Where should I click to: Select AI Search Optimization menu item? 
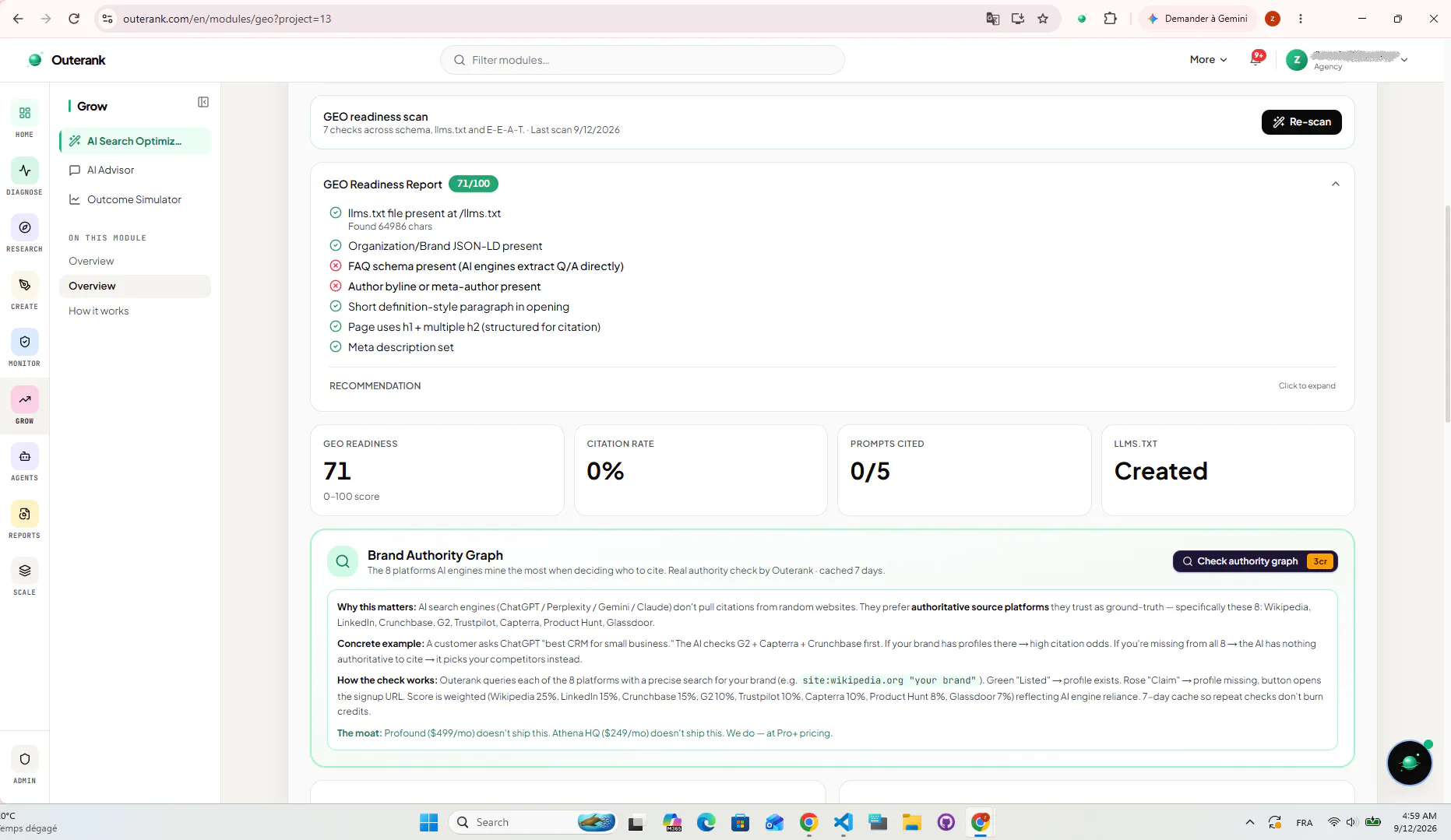click(135, 141)
